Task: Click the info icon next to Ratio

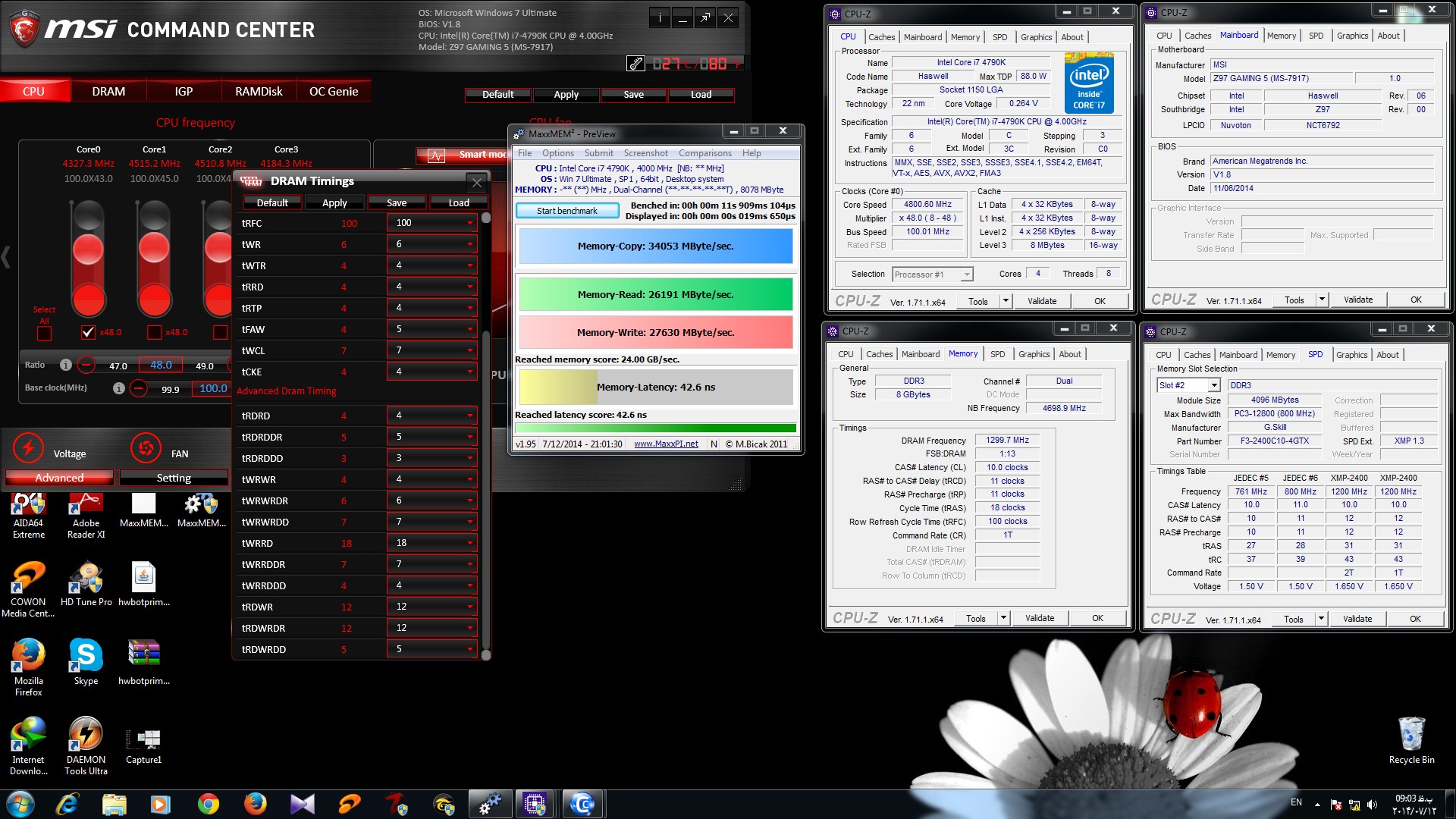Action: [x=66, y=365]
